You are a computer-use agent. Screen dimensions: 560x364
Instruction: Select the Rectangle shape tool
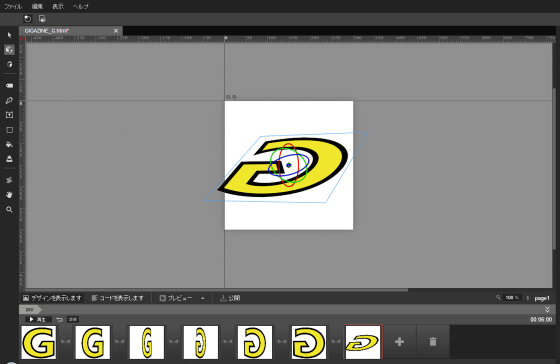pyautogui.click(x=9, y=130)
